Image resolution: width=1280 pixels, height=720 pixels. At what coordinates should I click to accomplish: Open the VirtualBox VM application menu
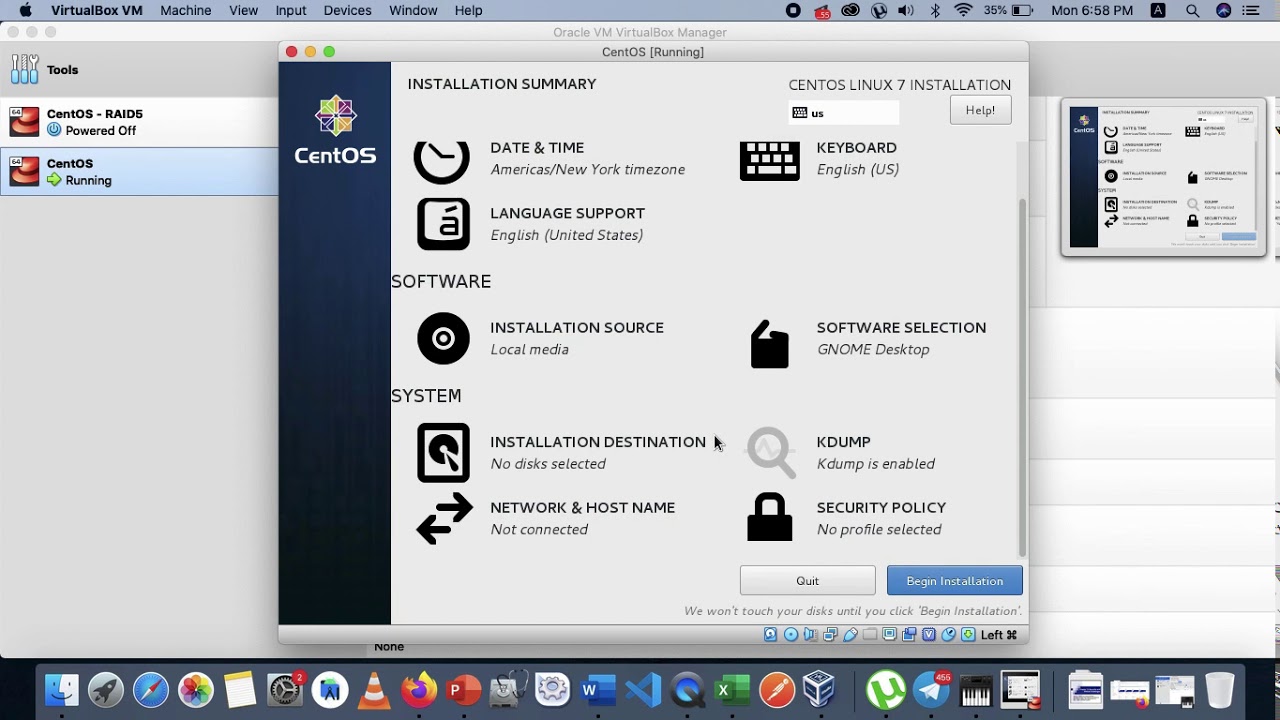point(97,10)
